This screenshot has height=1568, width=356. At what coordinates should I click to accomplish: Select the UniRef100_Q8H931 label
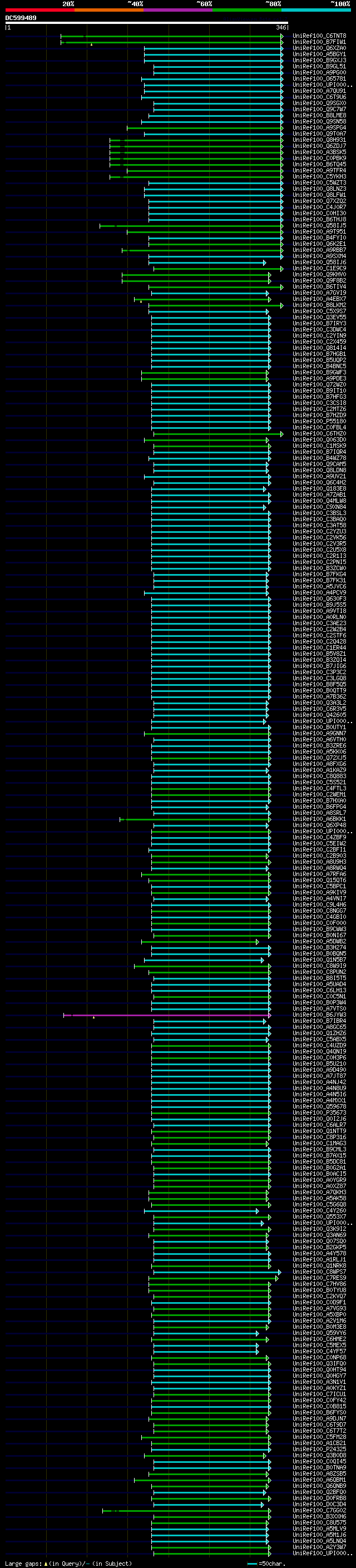click(x=319, y=140)
